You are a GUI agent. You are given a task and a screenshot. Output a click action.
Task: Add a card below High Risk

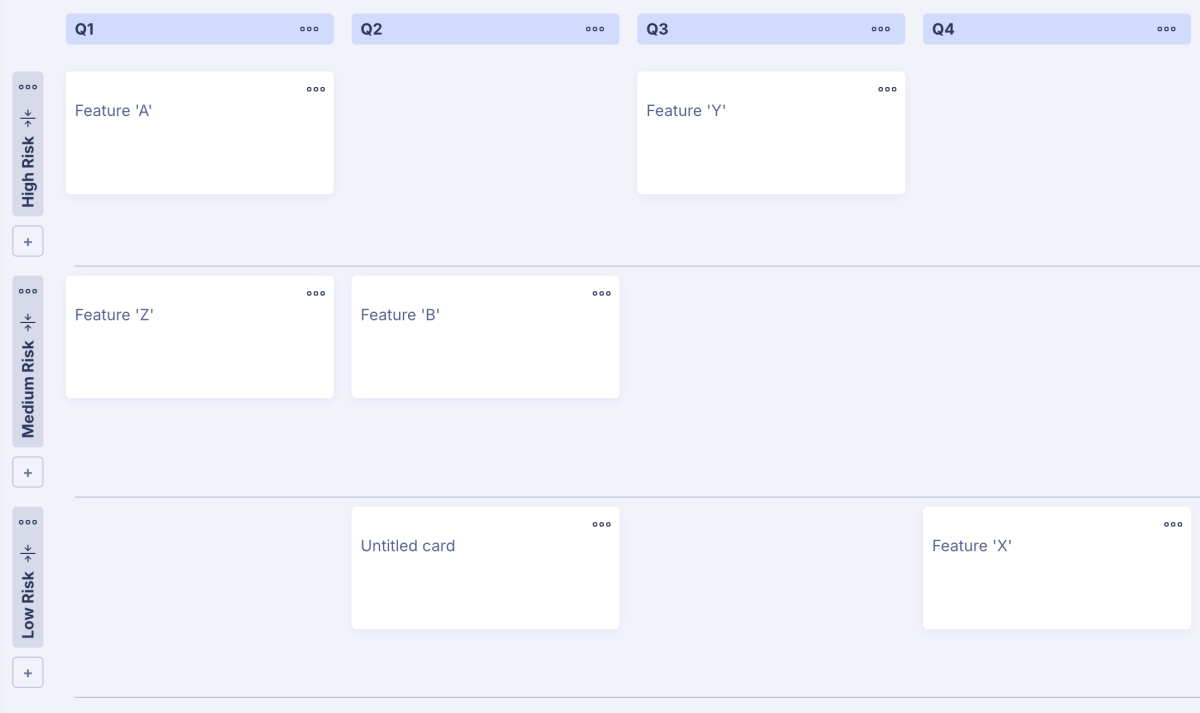coord(28,242)
